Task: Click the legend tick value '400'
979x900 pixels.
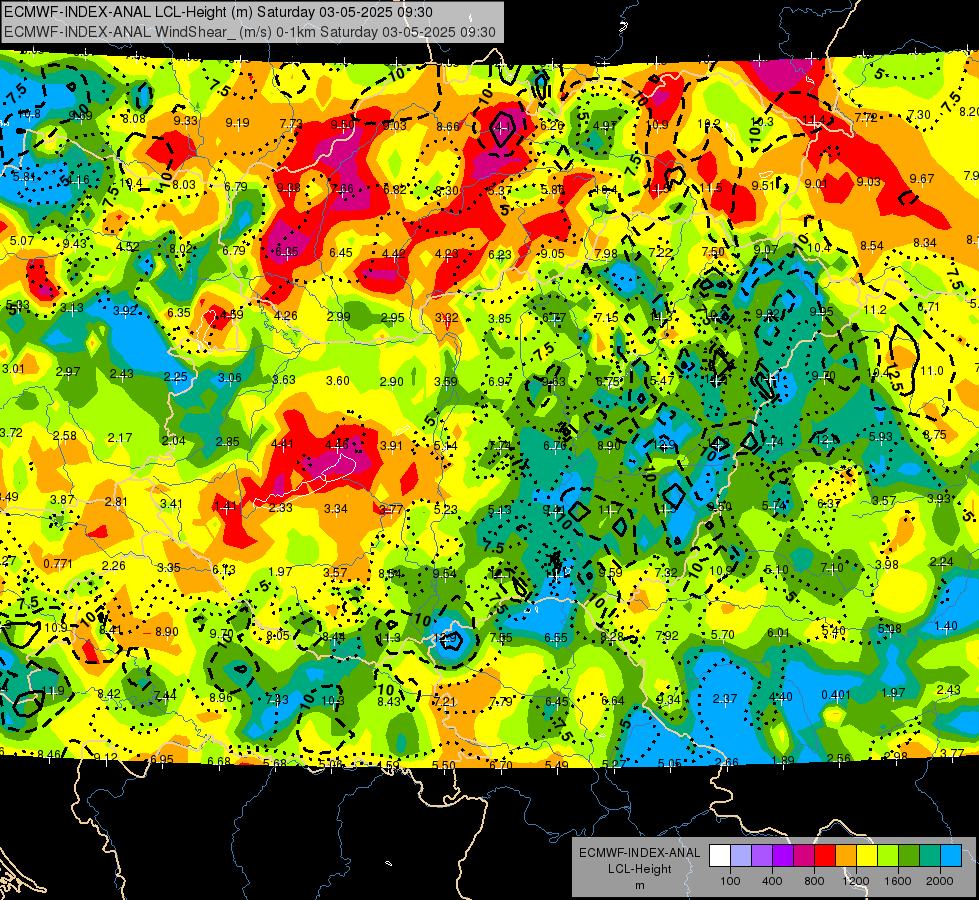Action: pyautogui.click(x=772, y=881)
